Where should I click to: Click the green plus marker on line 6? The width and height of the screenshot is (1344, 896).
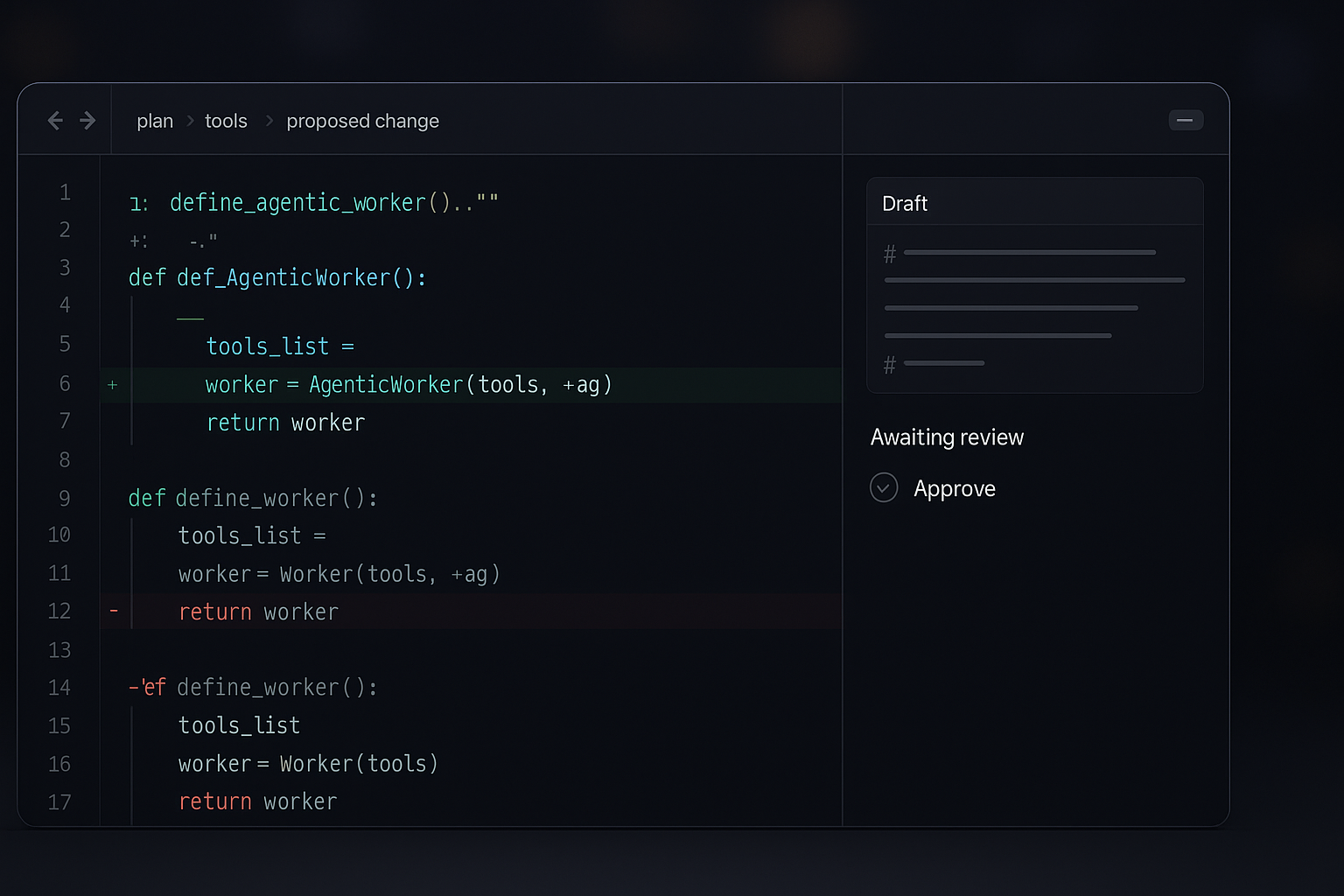(112, 385)
